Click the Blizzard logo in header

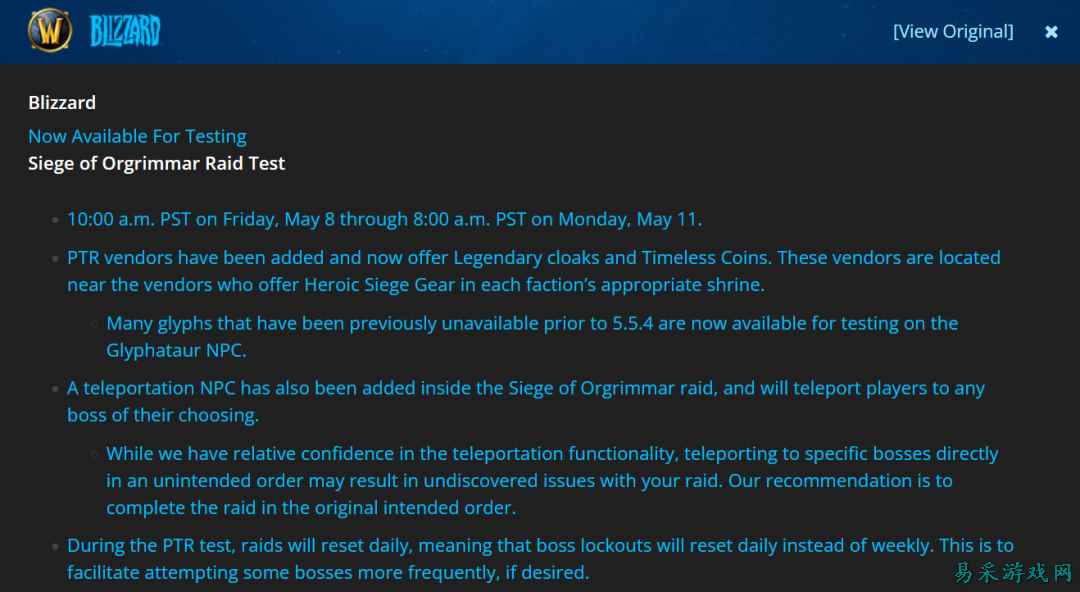click(125, 31)
